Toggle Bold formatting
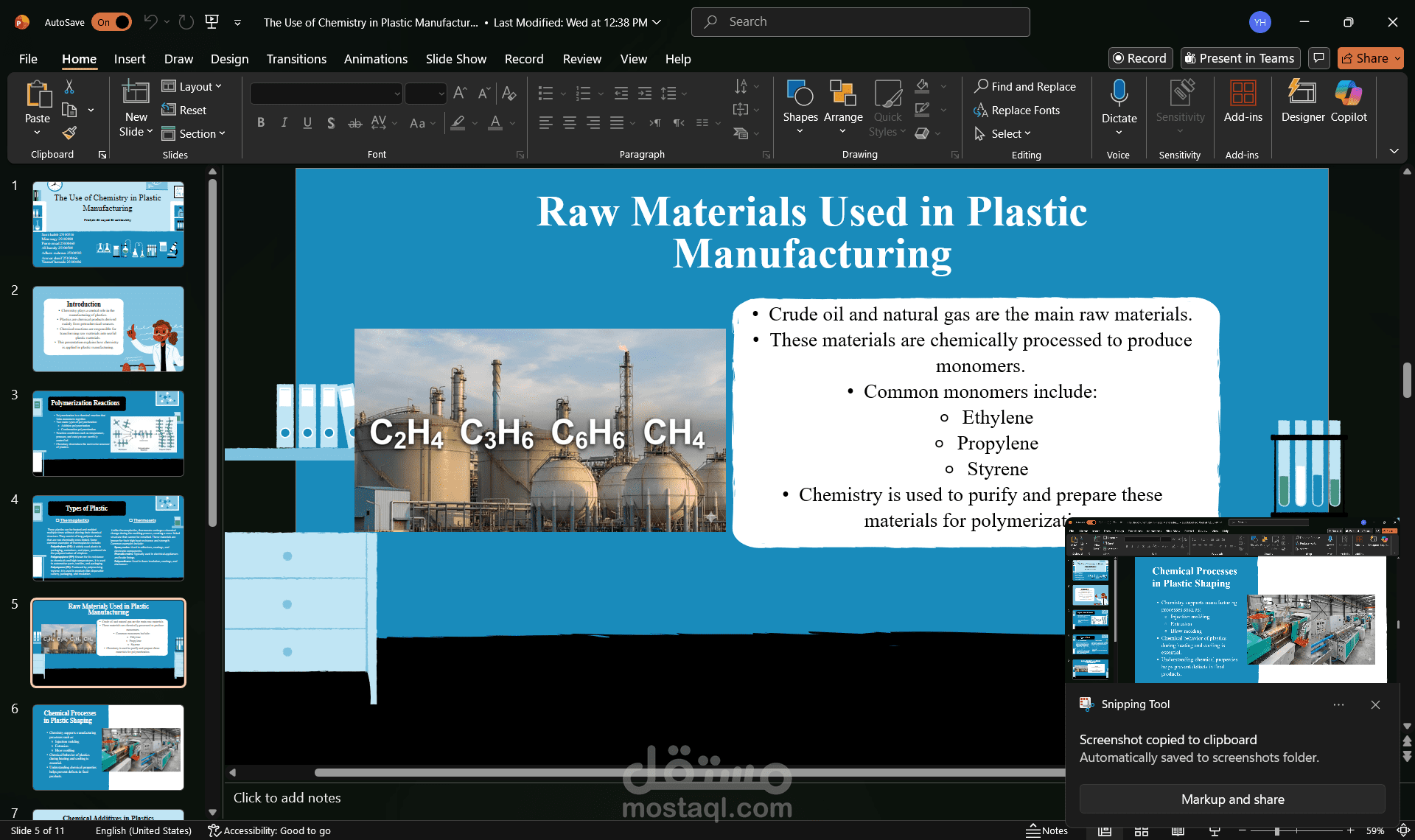The image size is (1415, 840). [261, 123]
